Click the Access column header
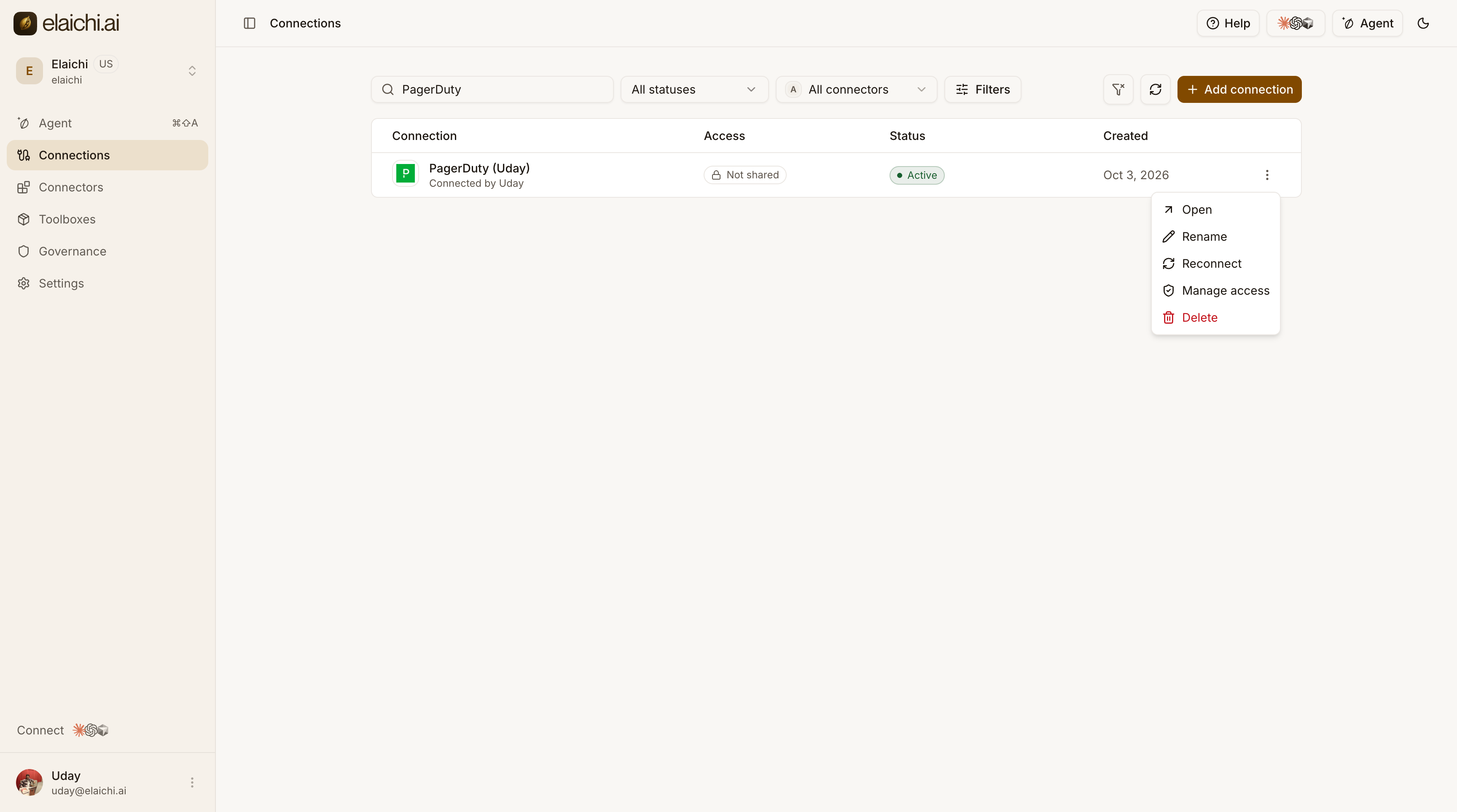This screenshot has height=812, width=1457. point(724,136)
